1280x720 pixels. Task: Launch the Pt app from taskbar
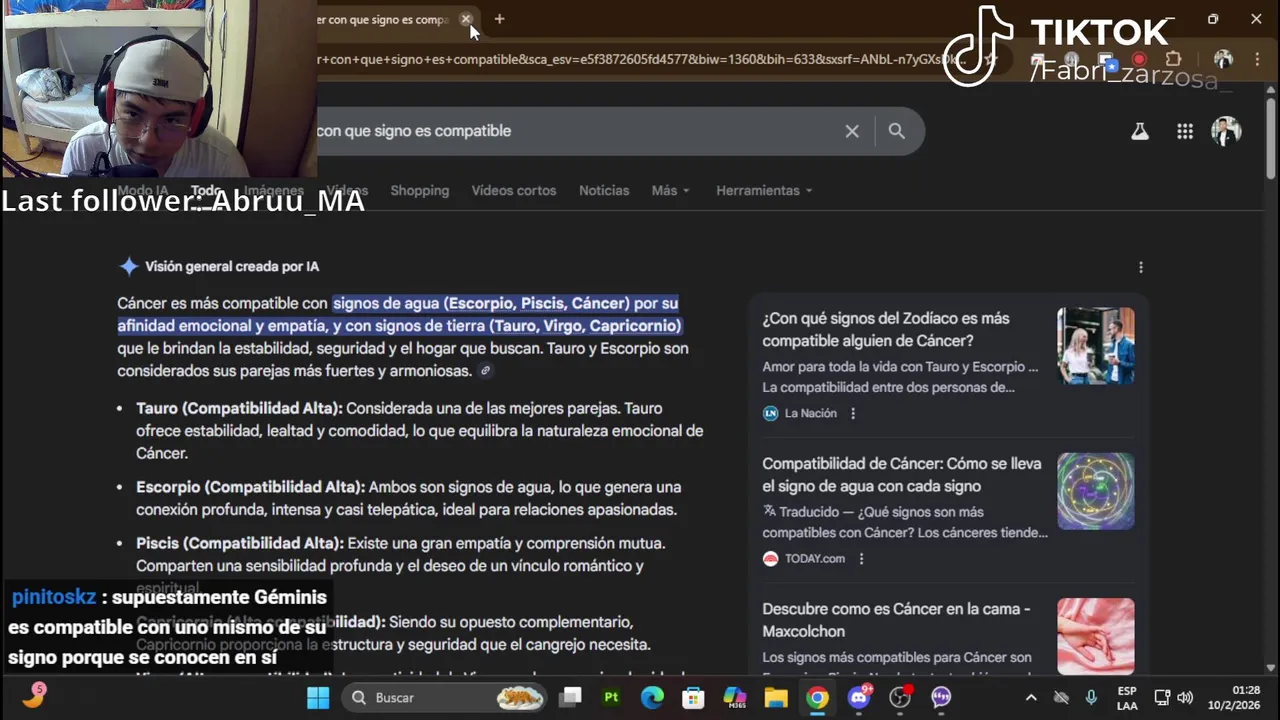point(611,697)
